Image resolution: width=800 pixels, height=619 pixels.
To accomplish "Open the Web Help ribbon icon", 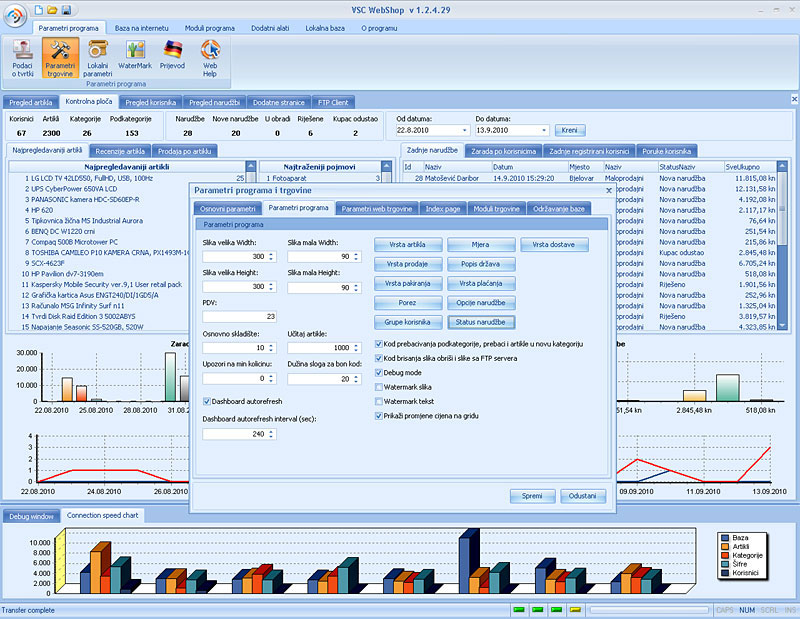I will tap(210, 58).
